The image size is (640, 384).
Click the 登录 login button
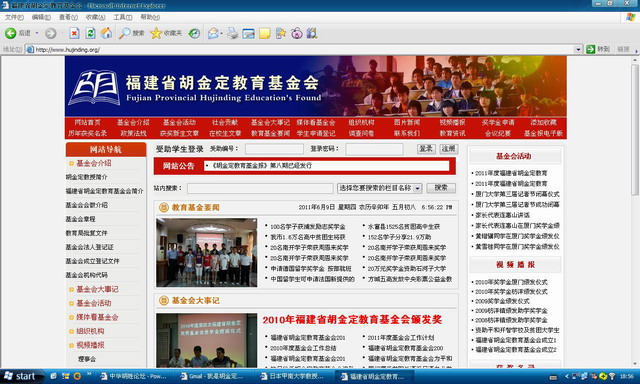click(426, 149)
